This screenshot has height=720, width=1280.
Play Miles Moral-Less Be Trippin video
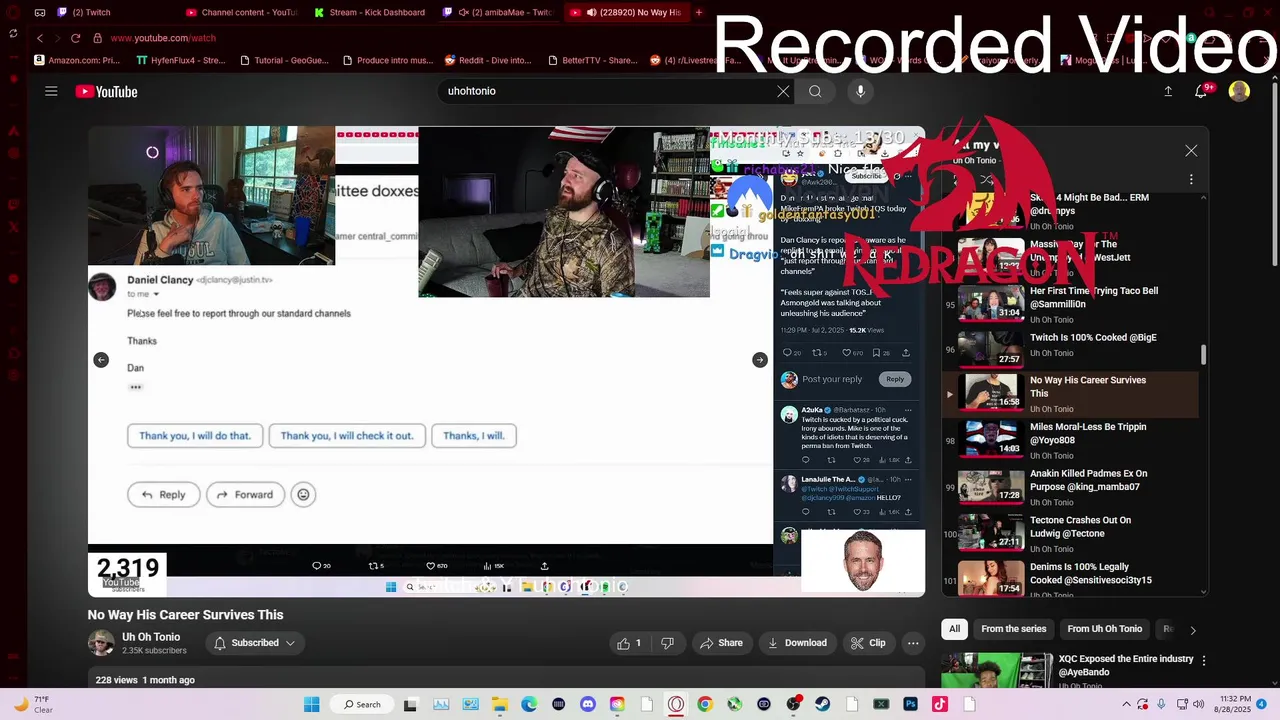click(x=1072, y=440)
